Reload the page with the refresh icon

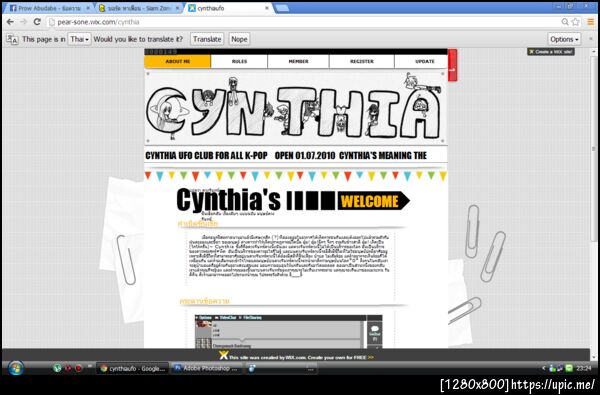[x=37, y=22]
